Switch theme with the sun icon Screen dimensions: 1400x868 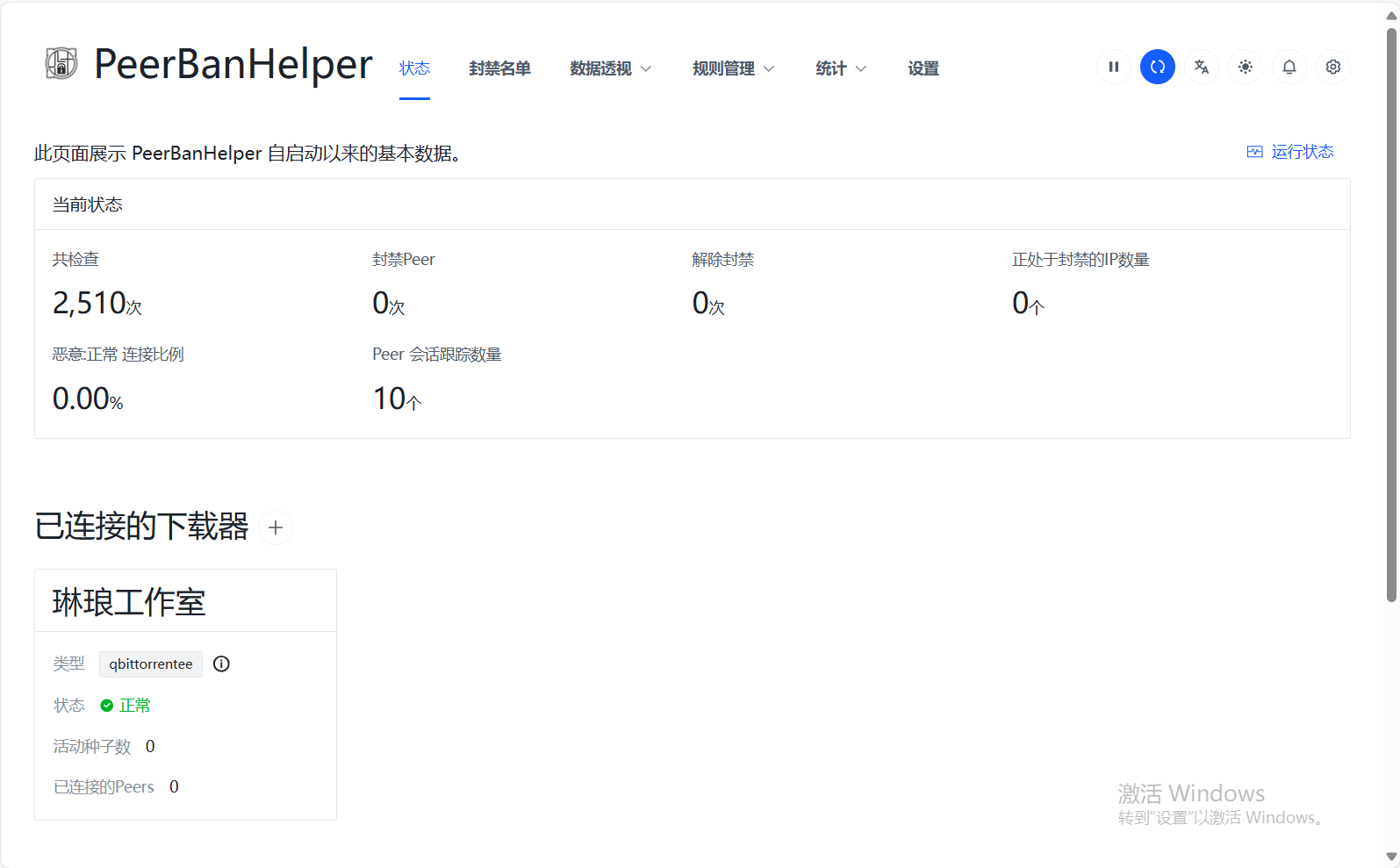(x=1246, y=67)
